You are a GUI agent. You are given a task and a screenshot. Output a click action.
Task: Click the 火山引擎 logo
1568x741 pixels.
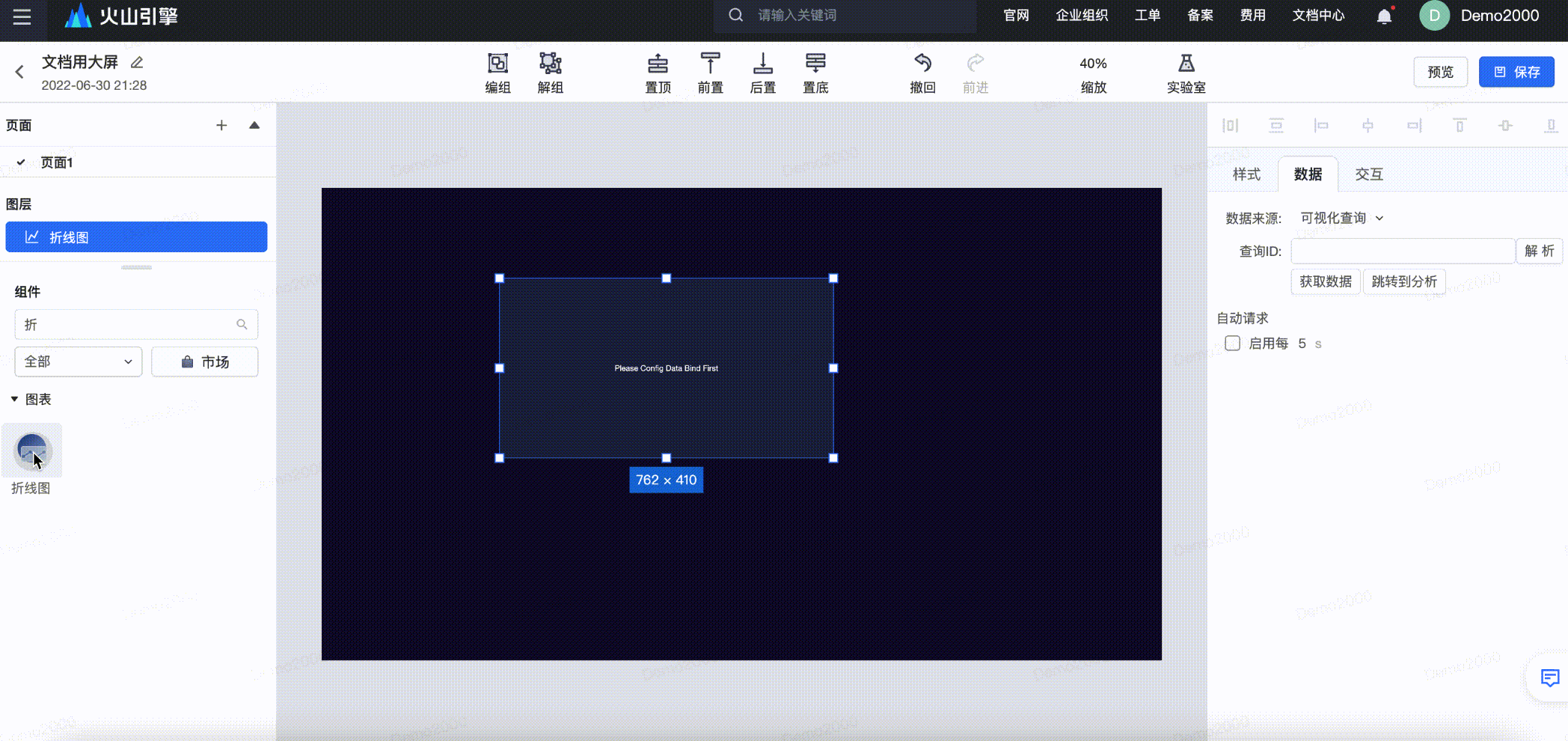(x=121, y=16)
